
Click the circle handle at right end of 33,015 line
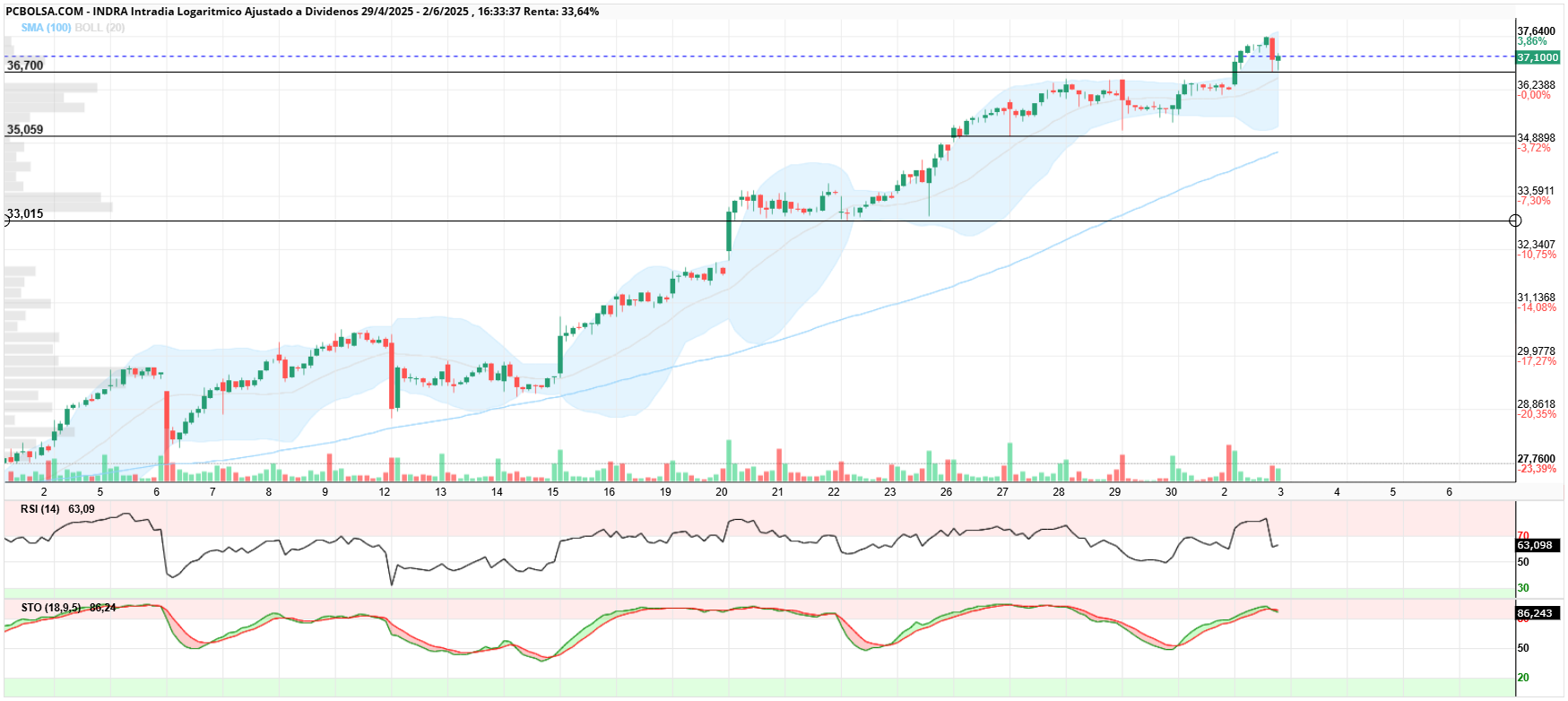tap(1515, 221)
